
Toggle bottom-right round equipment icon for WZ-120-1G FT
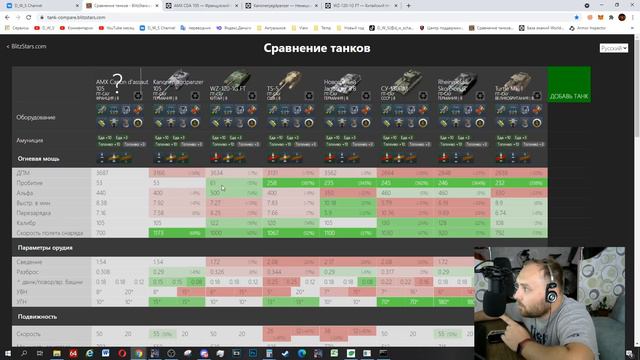(252, 123)
